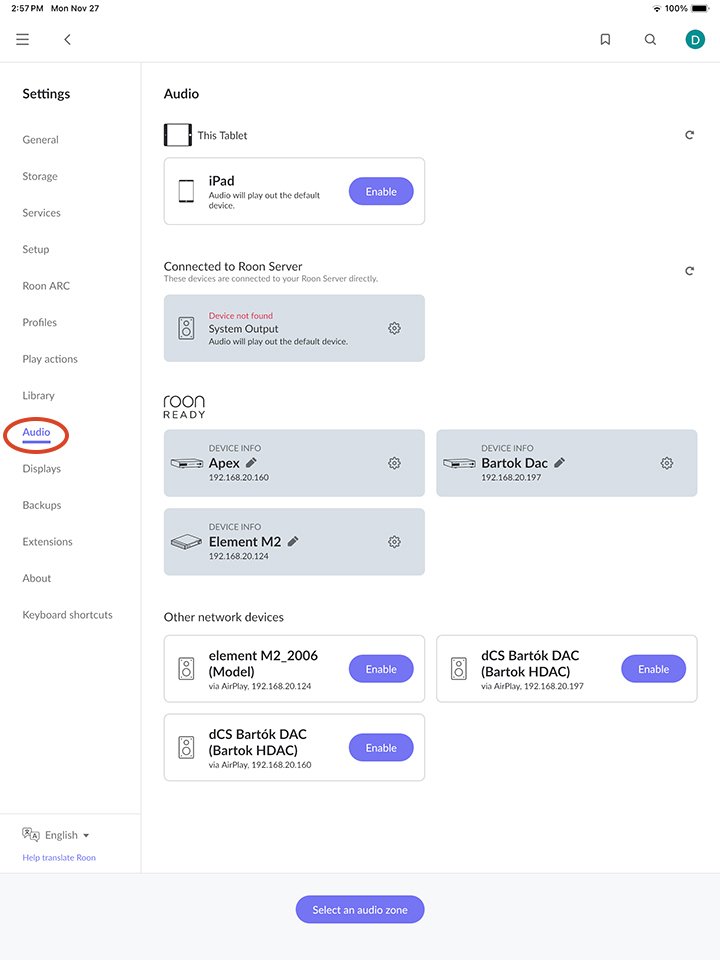Open the bookmarks icon
The height and width of the screenshot is (960, 720).
605,39
